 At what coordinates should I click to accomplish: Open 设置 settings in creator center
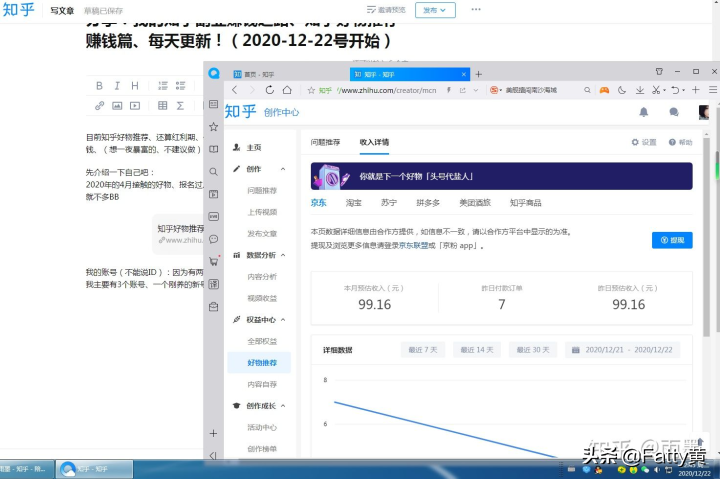pyautogui.click(x=644, y=142)
